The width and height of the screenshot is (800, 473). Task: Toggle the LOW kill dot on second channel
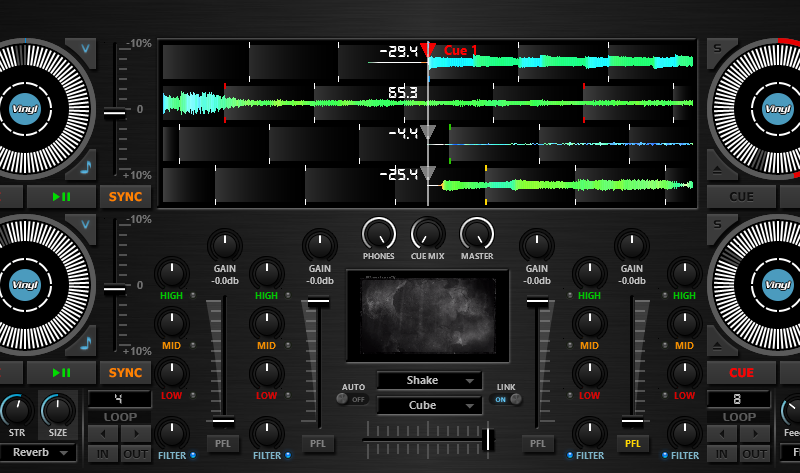click(288, 395)
